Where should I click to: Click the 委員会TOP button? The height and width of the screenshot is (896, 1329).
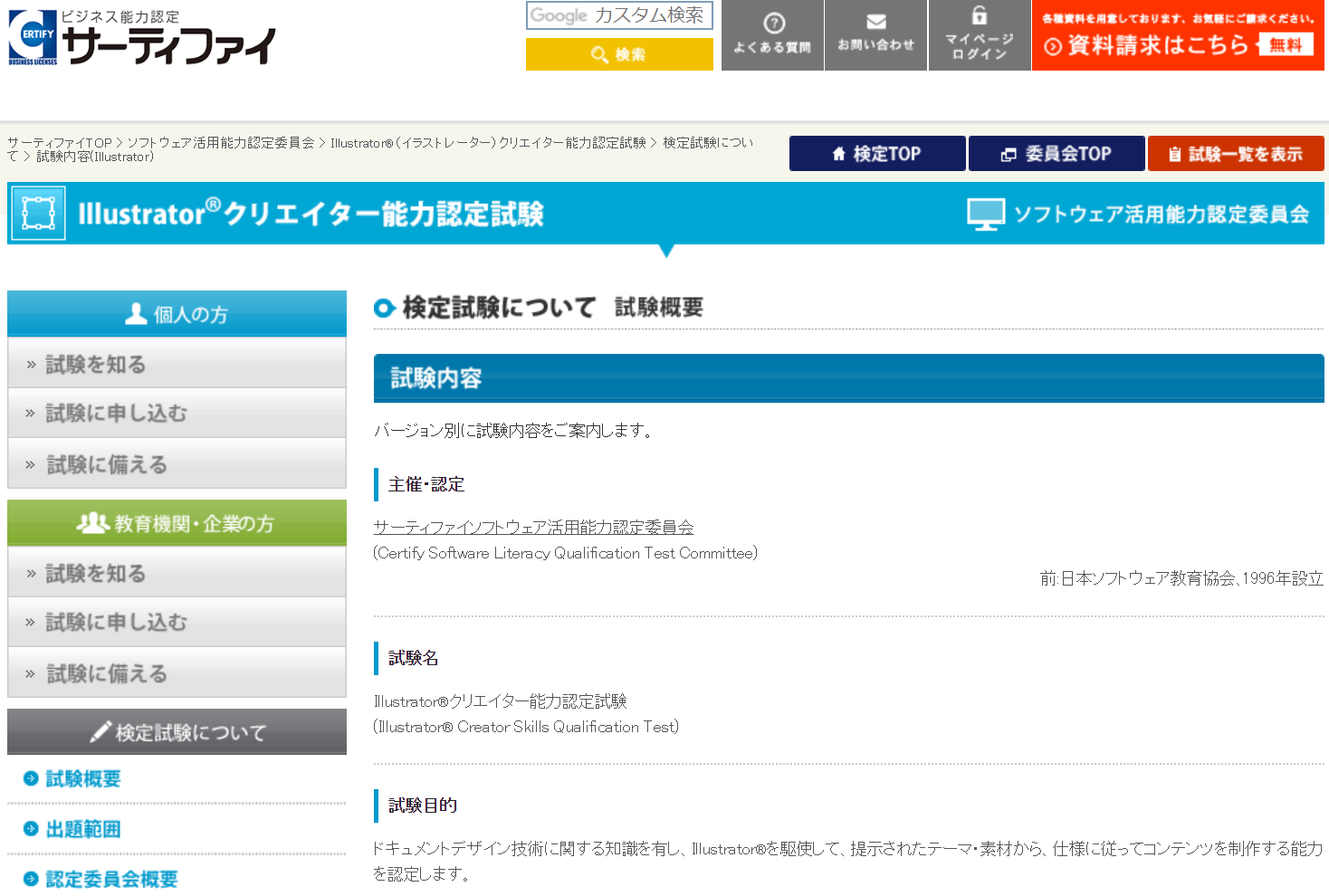[x=1057, y=154]
